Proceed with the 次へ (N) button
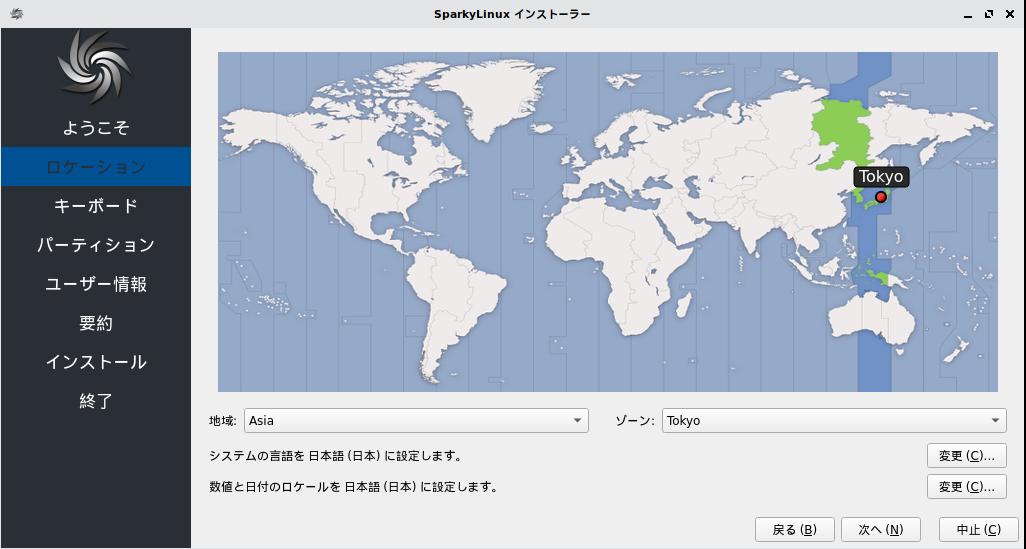Viewport: 1026px width, 549px height. [881, 529]
